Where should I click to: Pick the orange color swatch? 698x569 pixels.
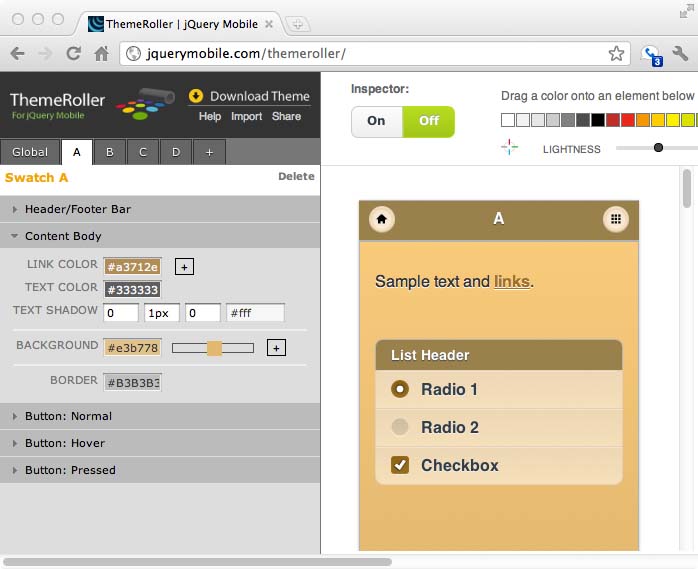[643, 120]
